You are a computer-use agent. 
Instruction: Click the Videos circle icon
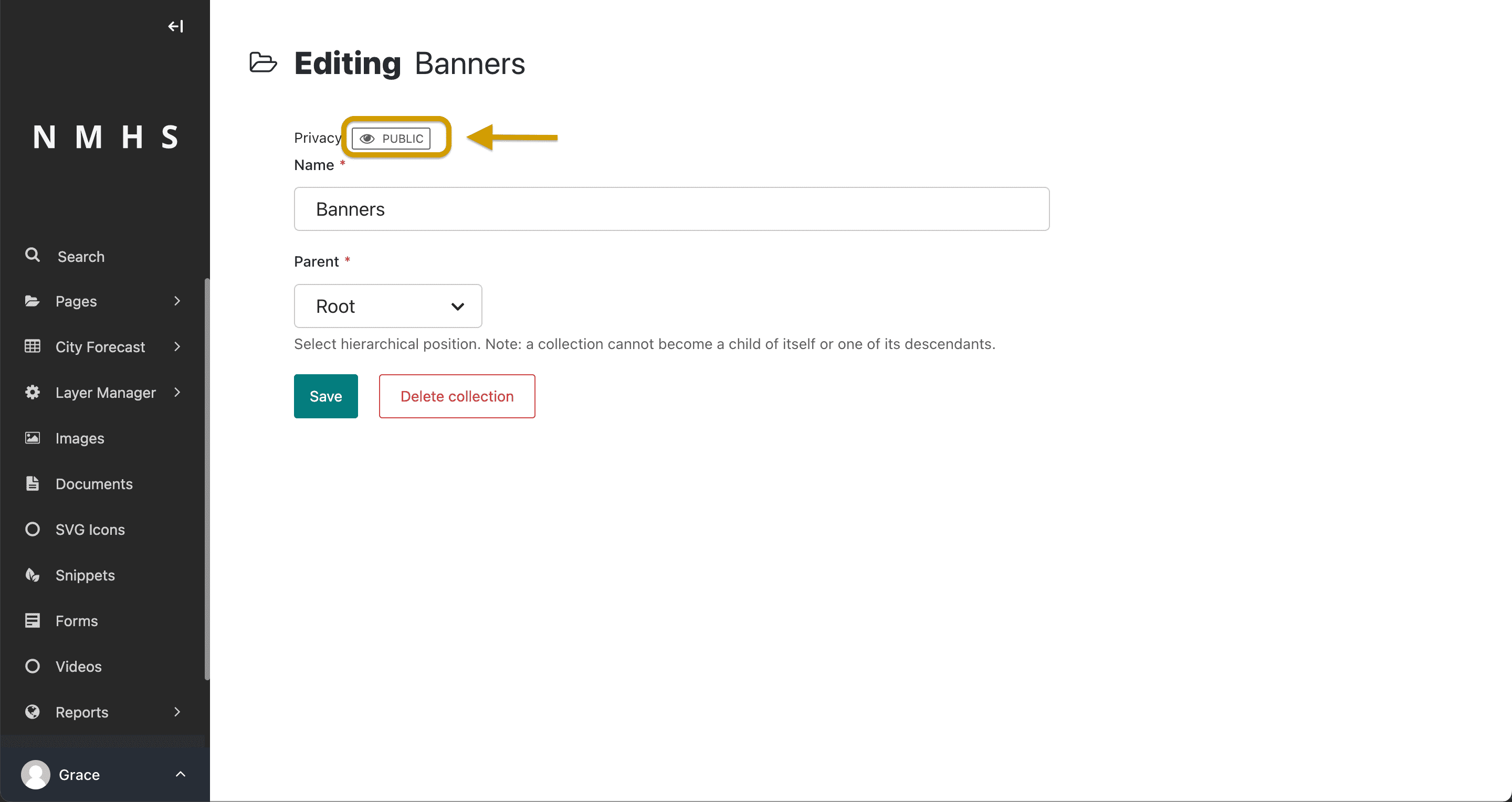32,666
